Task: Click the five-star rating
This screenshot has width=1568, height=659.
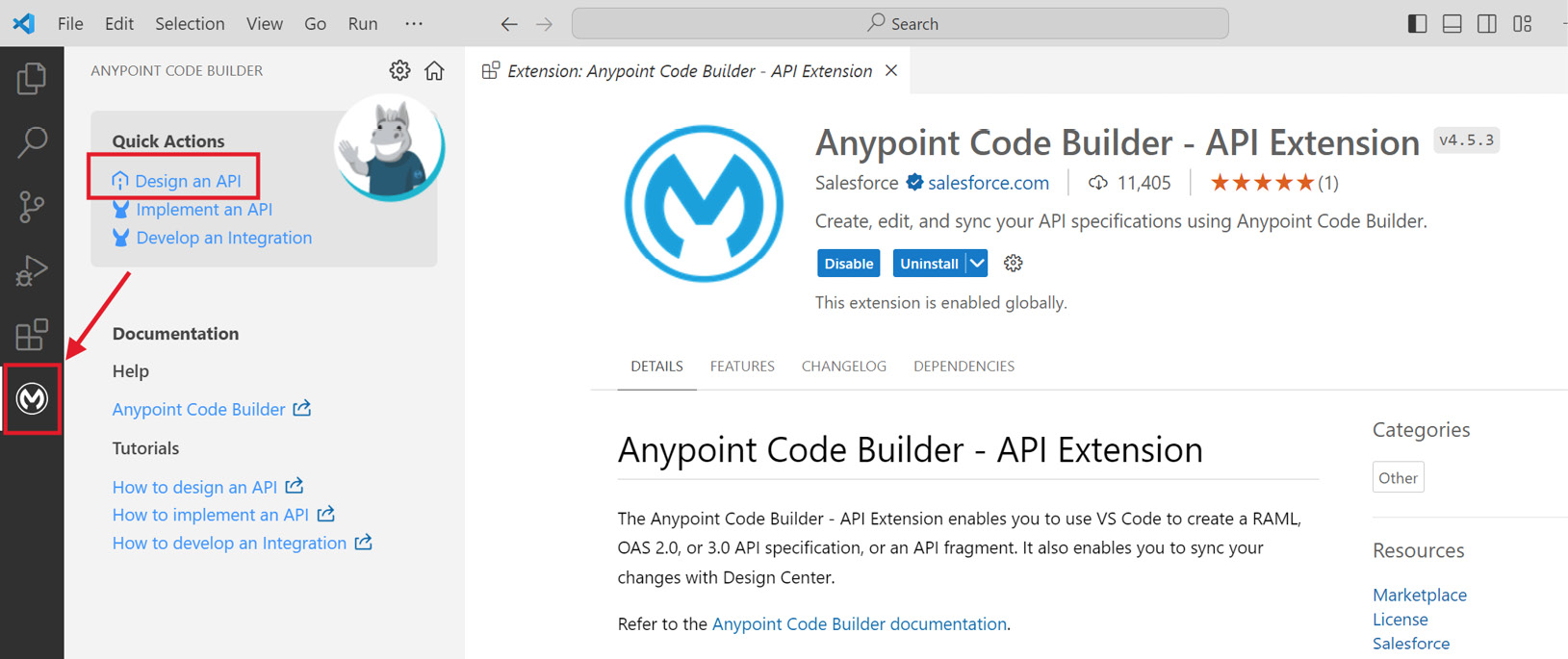Action: point(1262,182)
